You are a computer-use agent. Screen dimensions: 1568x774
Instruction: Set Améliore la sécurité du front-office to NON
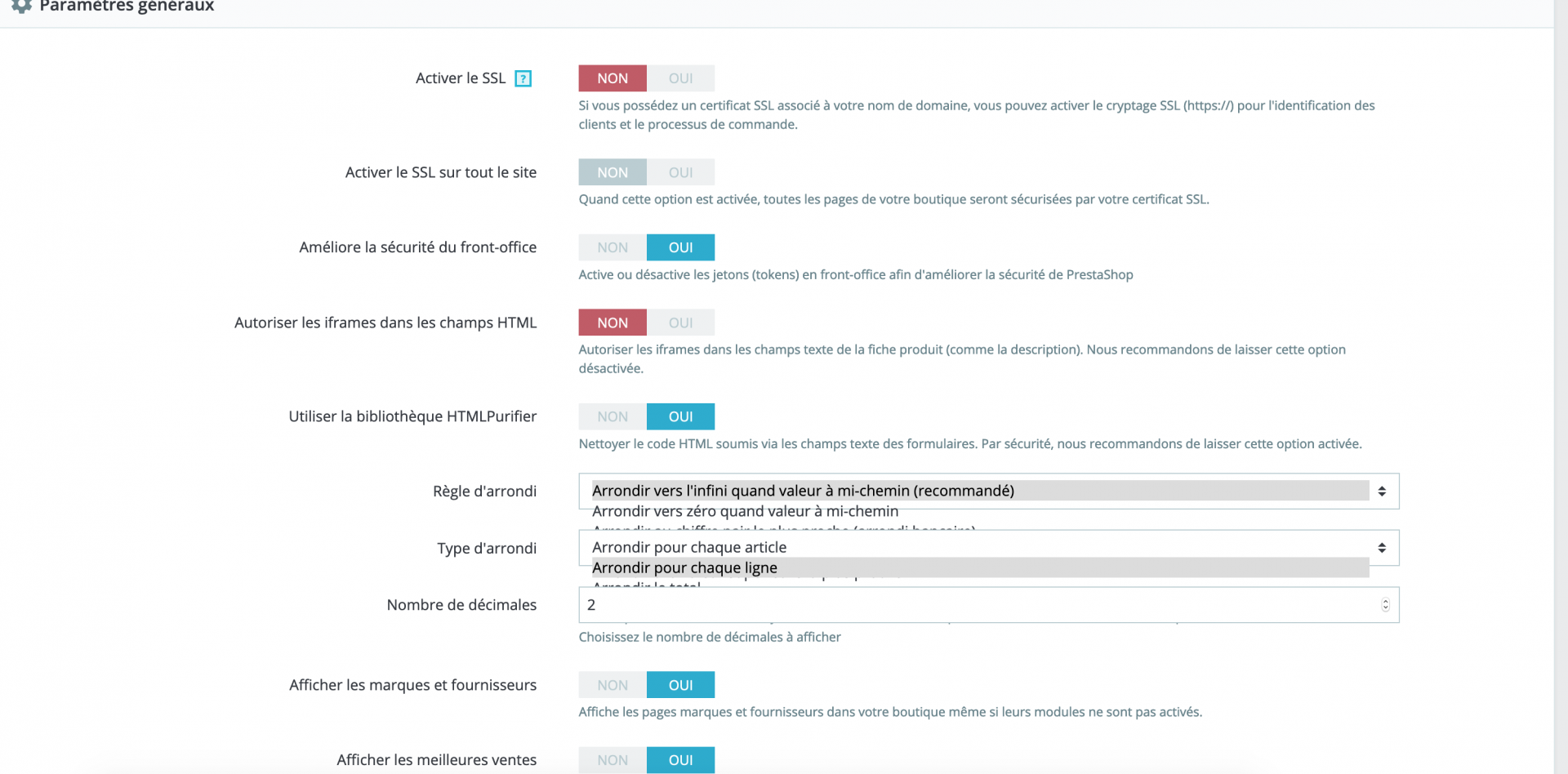click(x=612, y=247)
